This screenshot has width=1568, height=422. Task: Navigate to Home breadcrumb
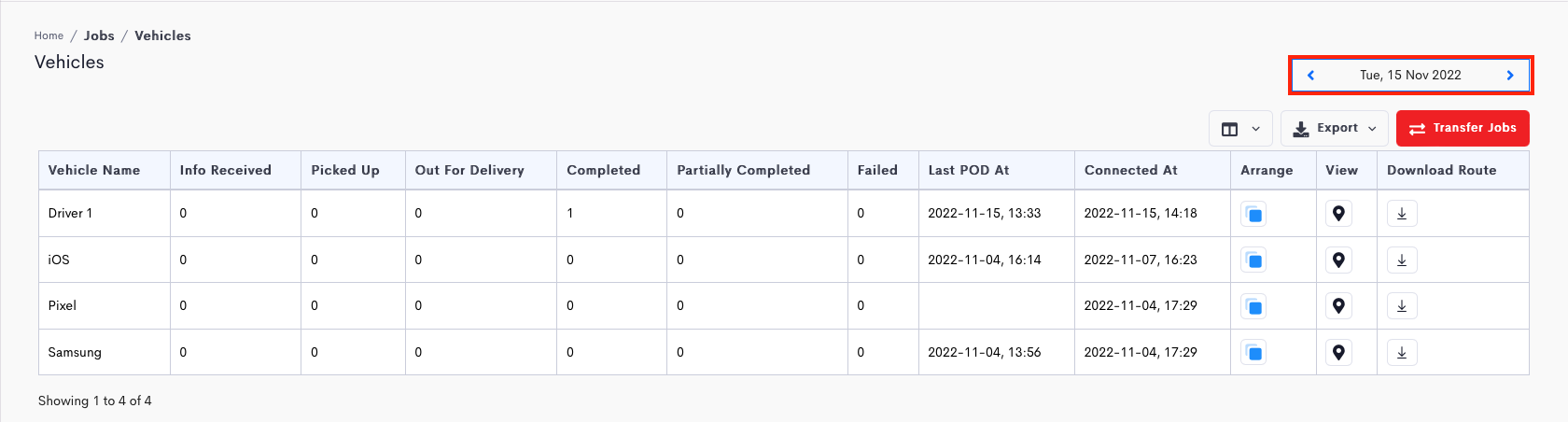click(49, 35)
